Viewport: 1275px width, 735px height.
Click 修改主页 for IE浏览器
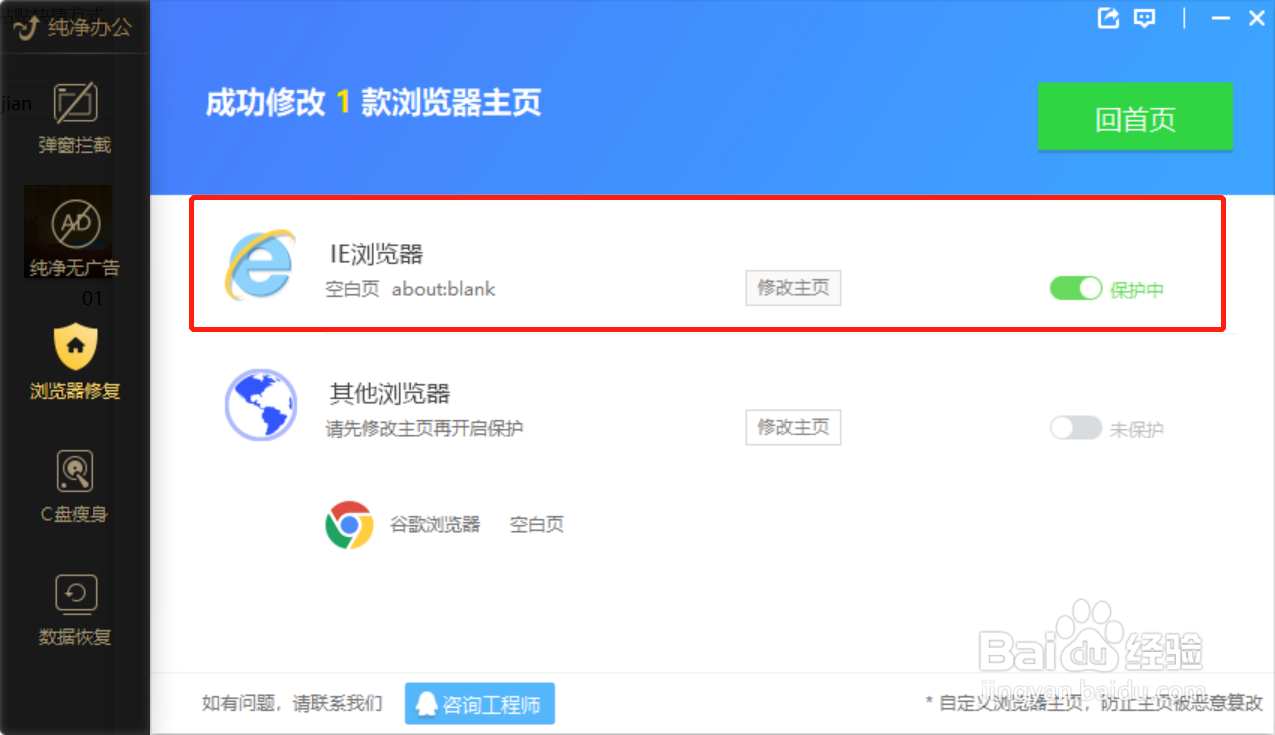coord(793,288)
